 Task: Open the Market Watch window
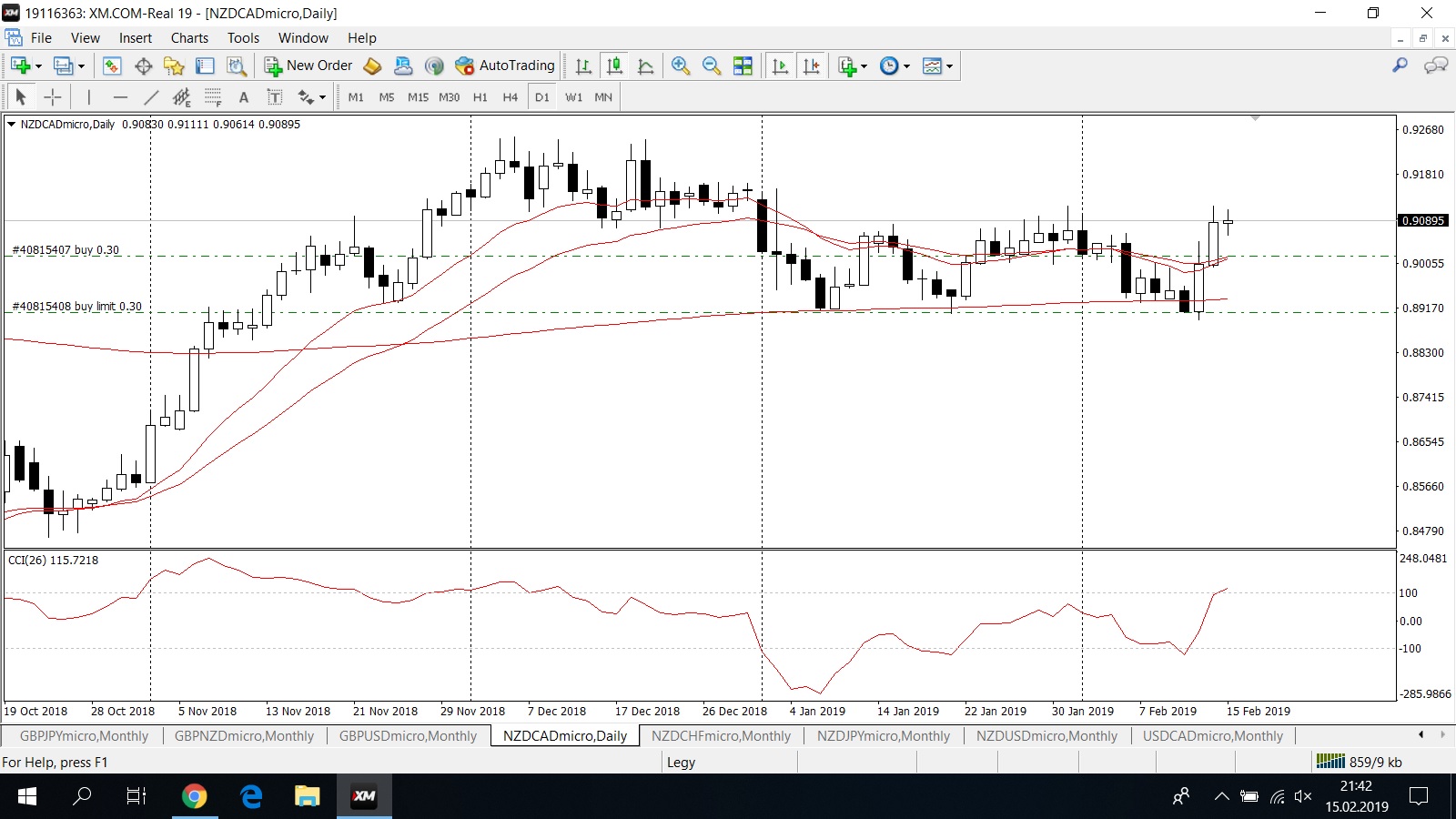112,66
